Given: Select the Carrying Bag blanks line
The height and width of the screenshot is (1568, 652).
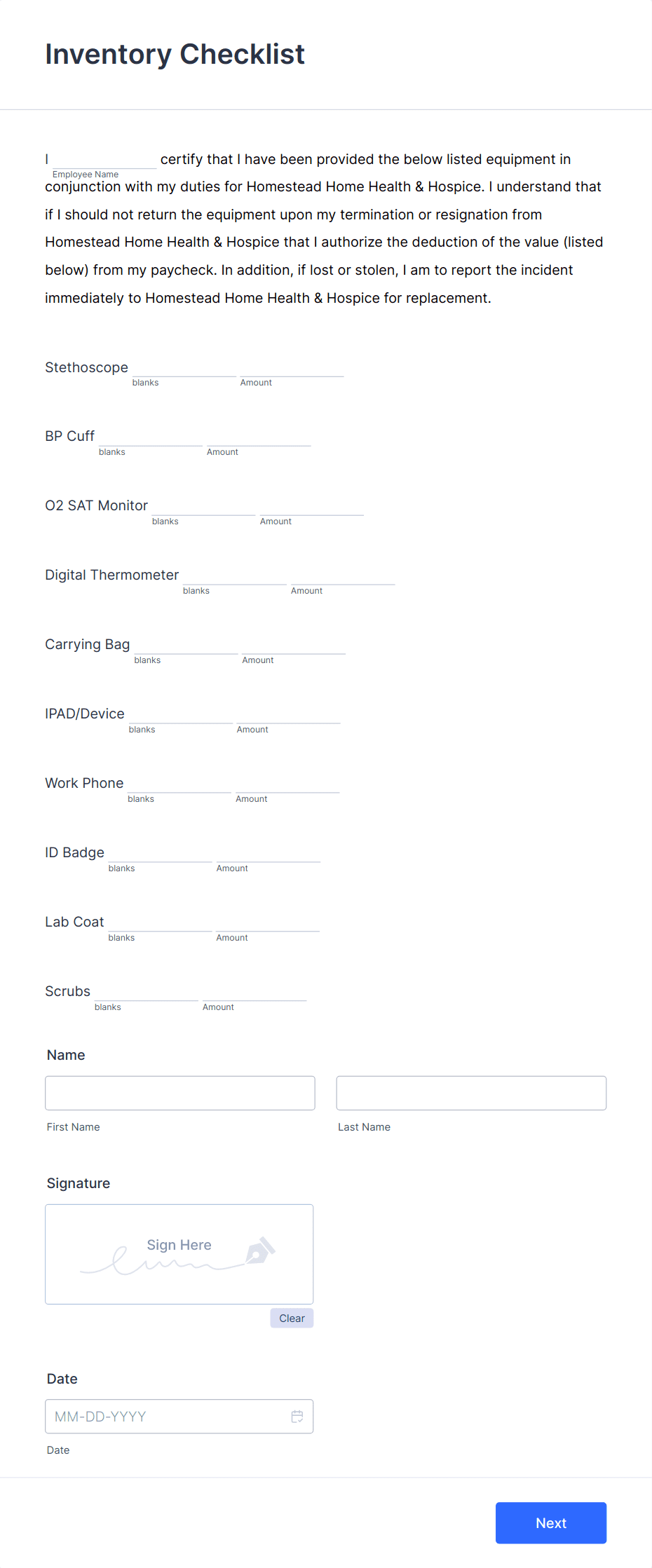Looking at the screenshot, I should 185,650.
